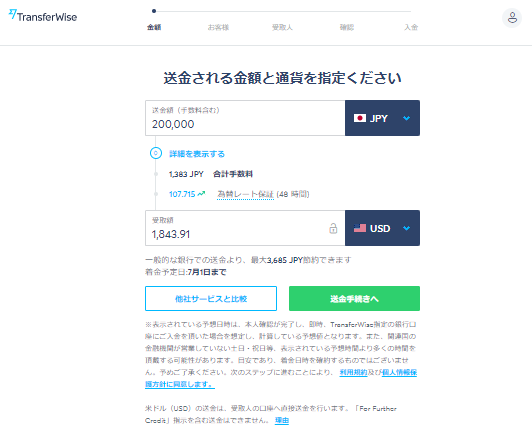532x435 pixels.
Task: Open the 利用規約 link
Action: coord(353,372)
